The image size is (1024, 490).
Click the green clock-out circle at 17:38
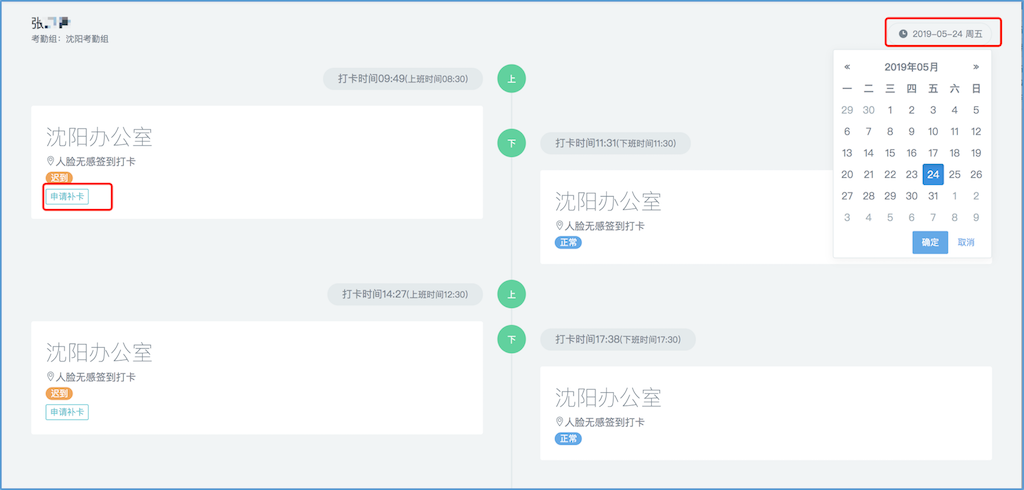(511, 339)
